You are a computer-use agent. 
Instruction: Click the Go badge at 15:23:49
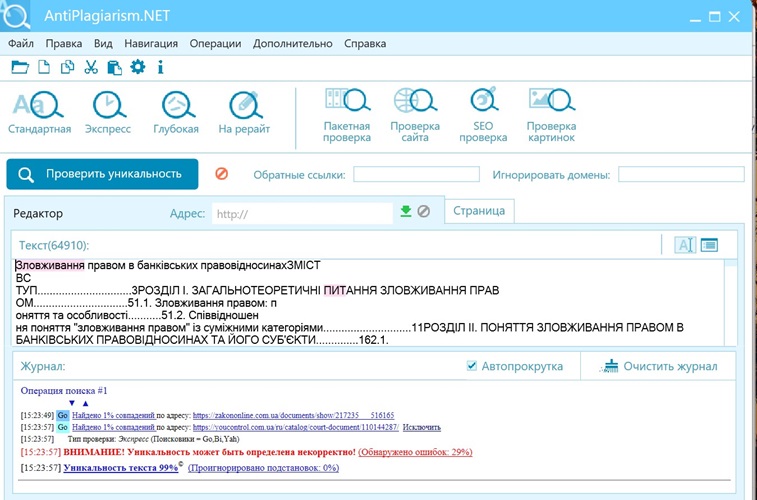click(63, 415)
